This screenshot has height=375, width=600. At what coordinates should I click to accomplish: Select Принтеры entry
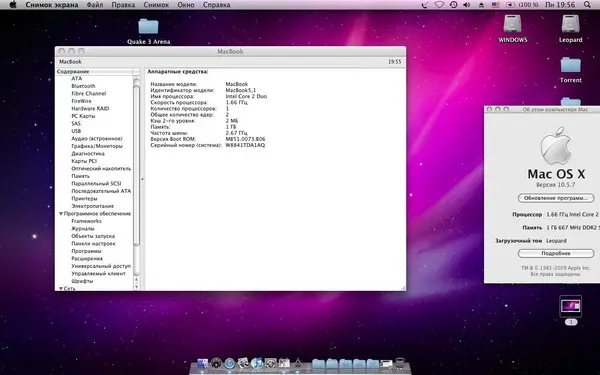[84, 199]
